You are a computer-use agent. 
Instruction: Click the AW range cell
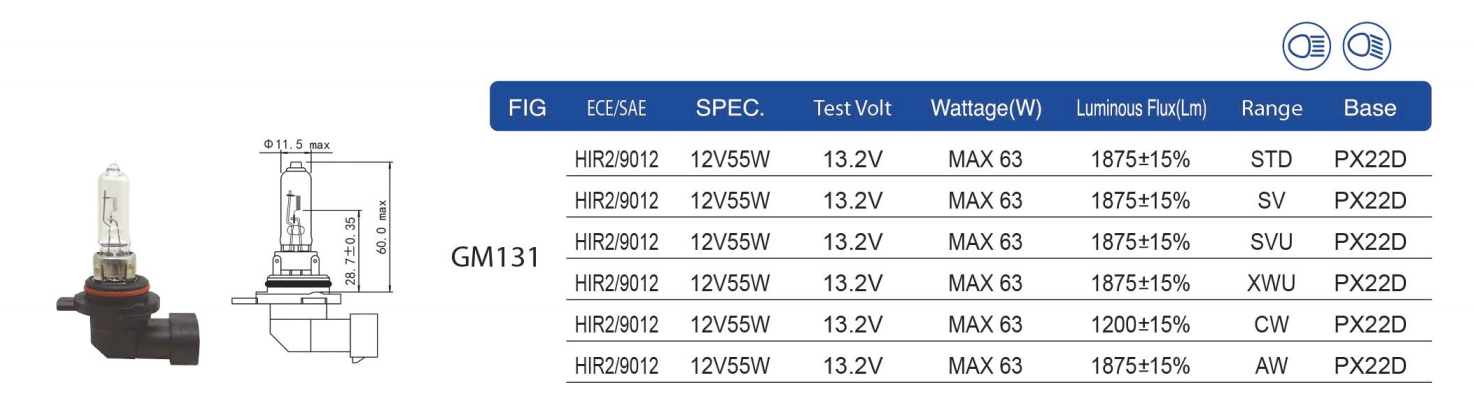tap(1272, 366)
